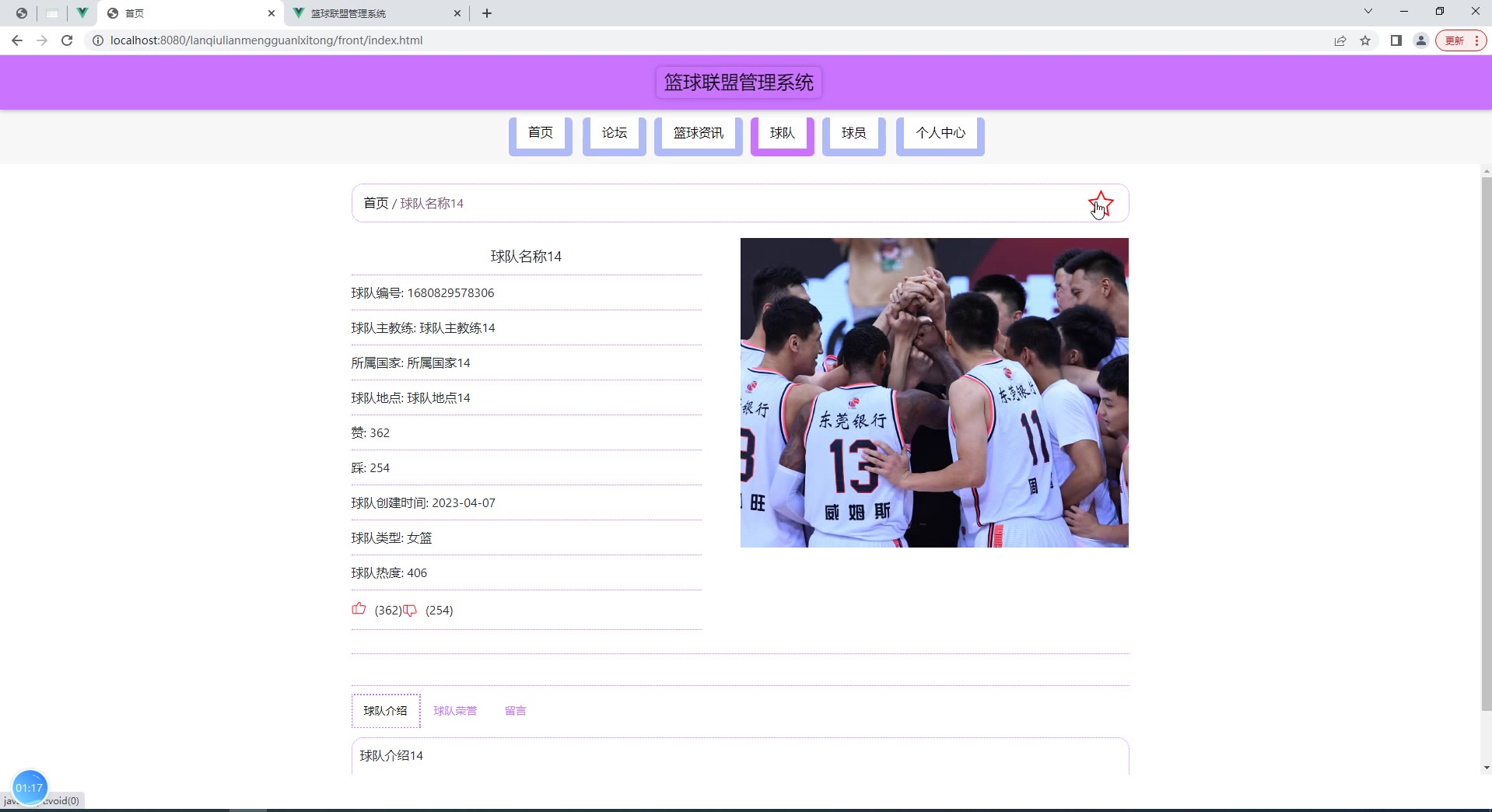Click the team huddle photo

[934, 393]
